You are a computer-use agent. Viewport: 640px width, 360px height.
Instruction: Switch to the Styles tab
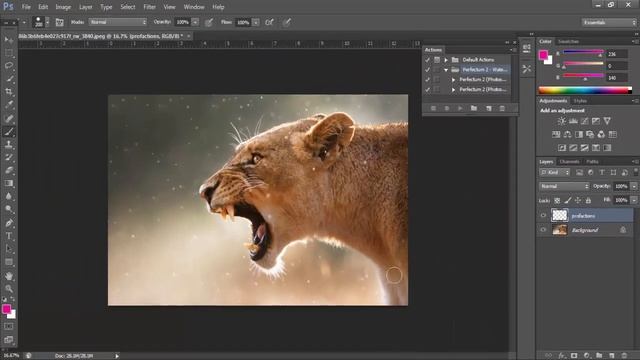tap(580, 101)
